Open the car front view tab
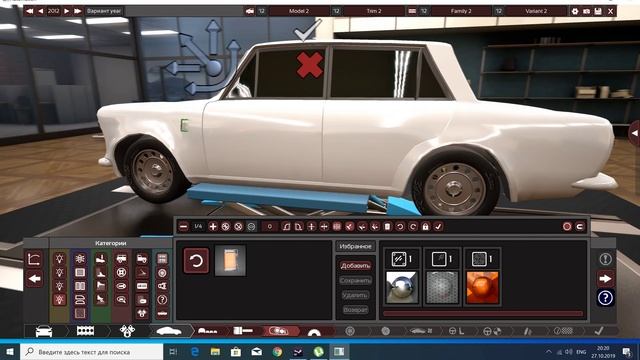The width and height of the screenshot is (640, 360). point(44,331)
